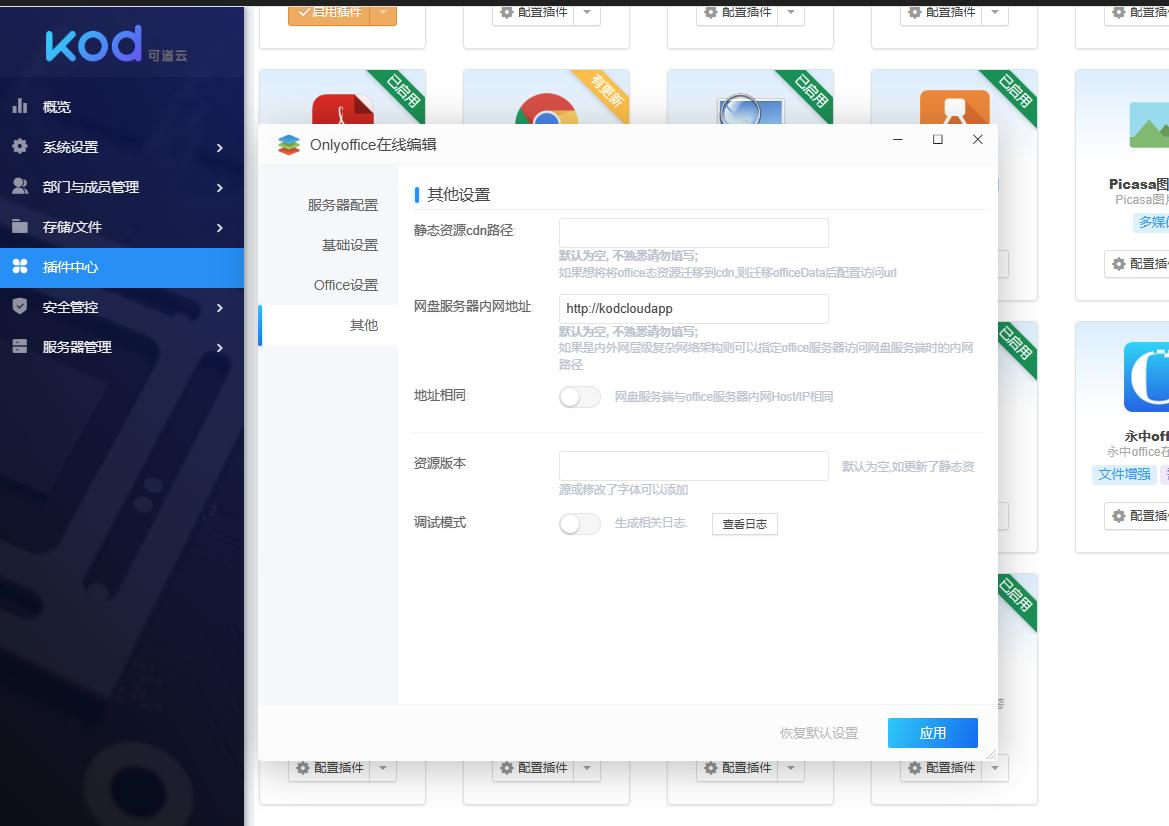Minimize the Onlyoffice dialog window
This screenshot has height=826, width=1169.
(x=898, y=139)
